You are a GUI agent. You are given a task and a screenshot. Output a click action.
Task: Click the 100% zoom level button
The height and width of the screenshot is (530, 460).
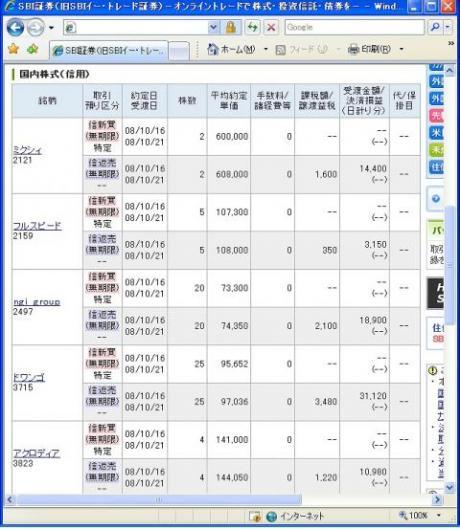413,515
